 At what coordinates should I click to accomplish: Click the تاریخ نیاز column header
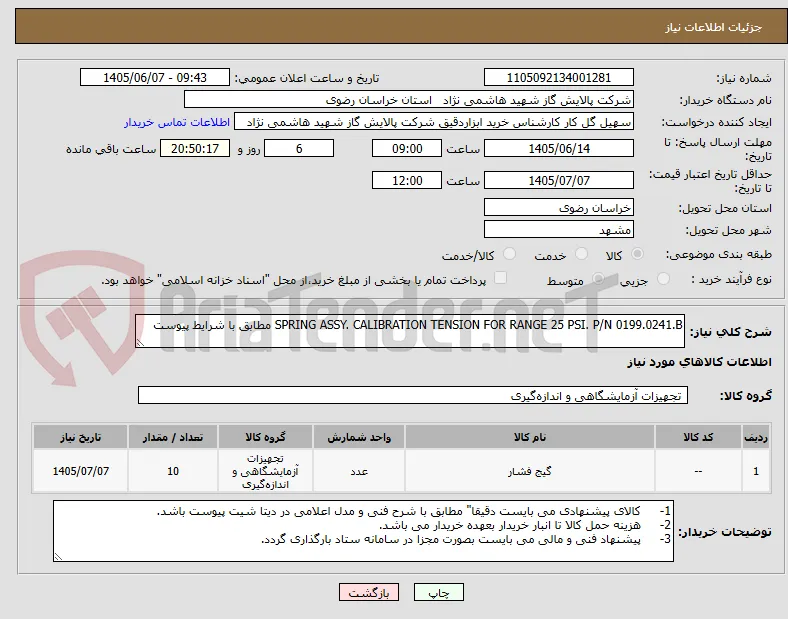80,437
